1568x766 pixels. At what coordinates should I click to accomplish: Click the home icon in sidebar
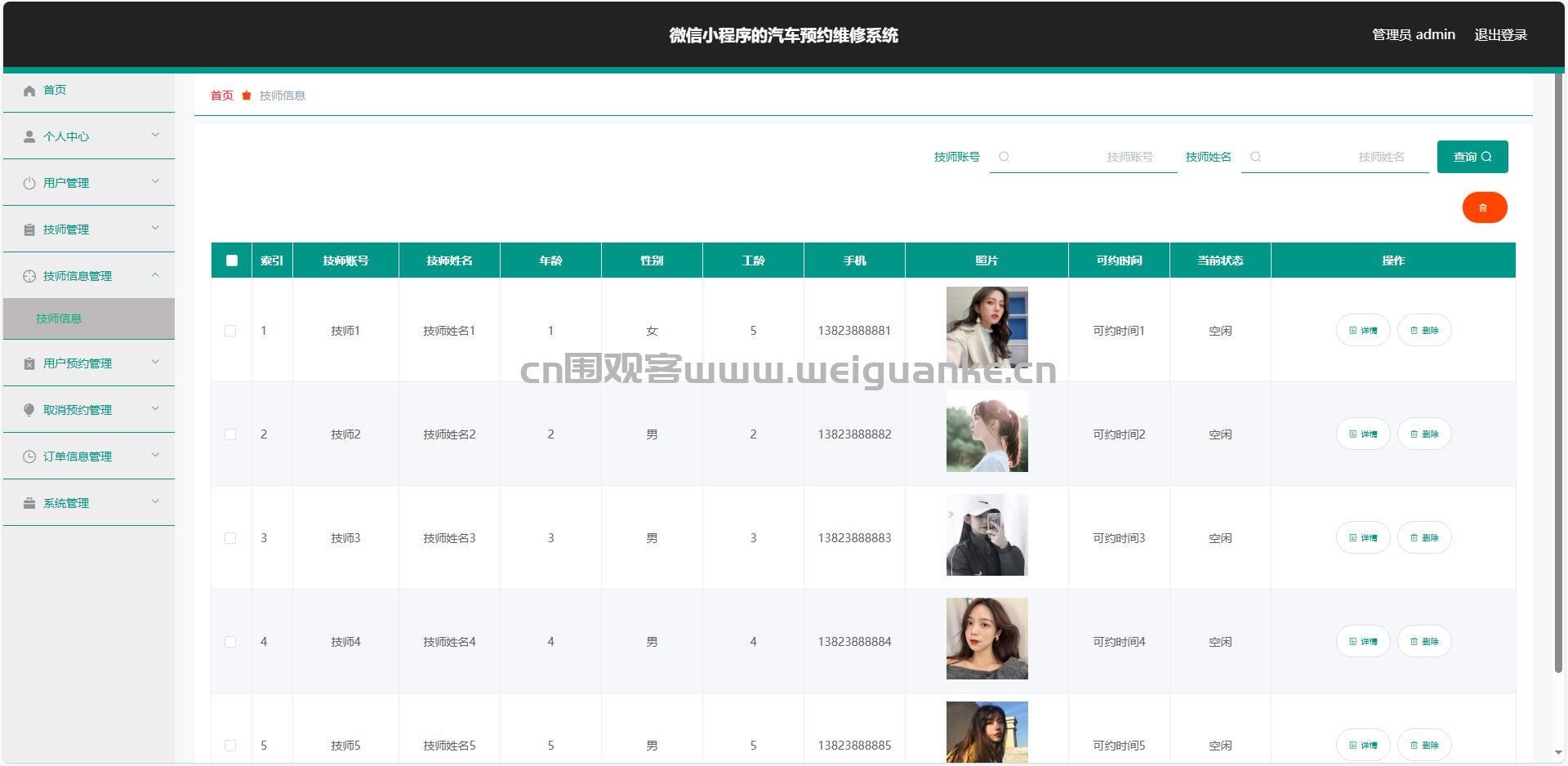click(x=29, y=91)
